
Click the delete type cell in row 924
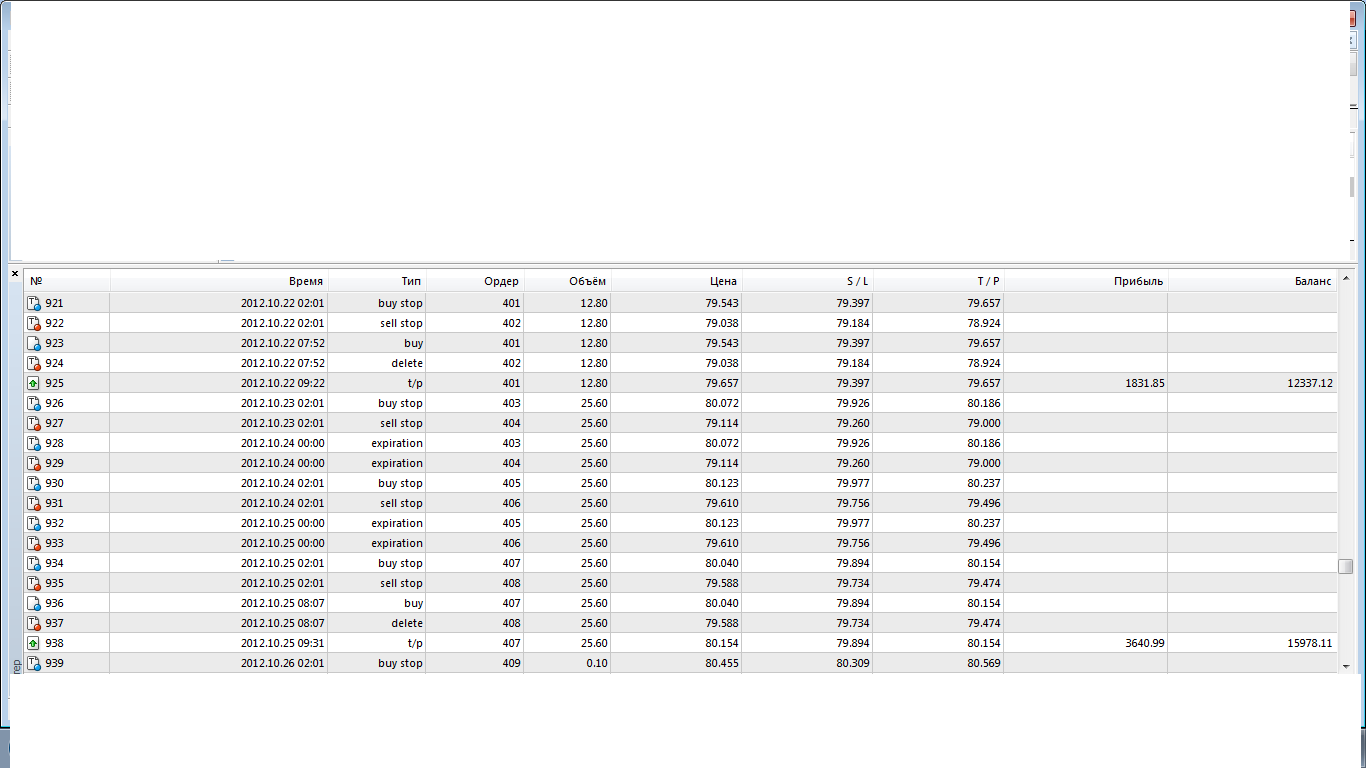(377, 363)
